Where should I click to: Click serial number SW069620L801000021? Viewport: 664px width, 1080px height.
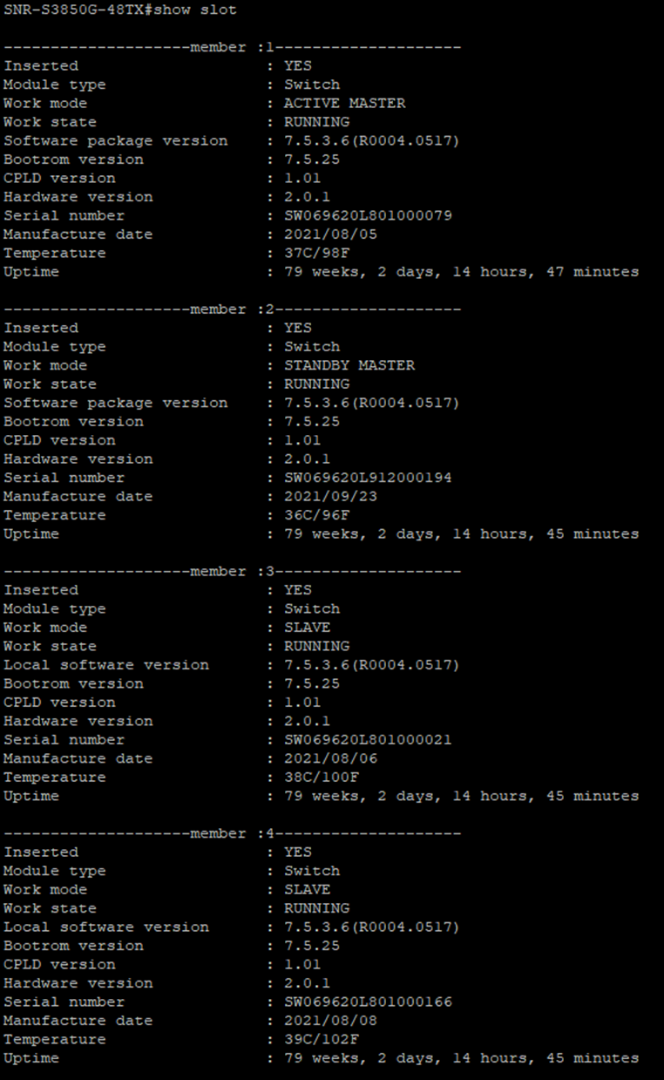click(x=368, y=740)
